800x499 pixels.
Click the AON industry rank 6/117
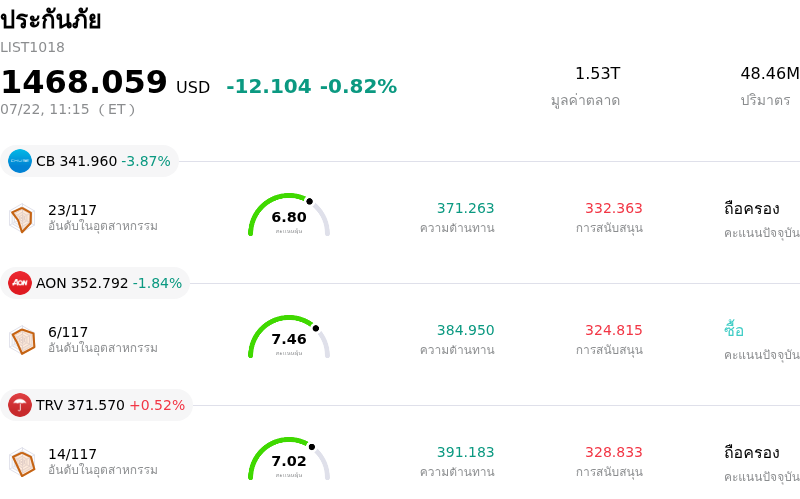pos(68,332)
